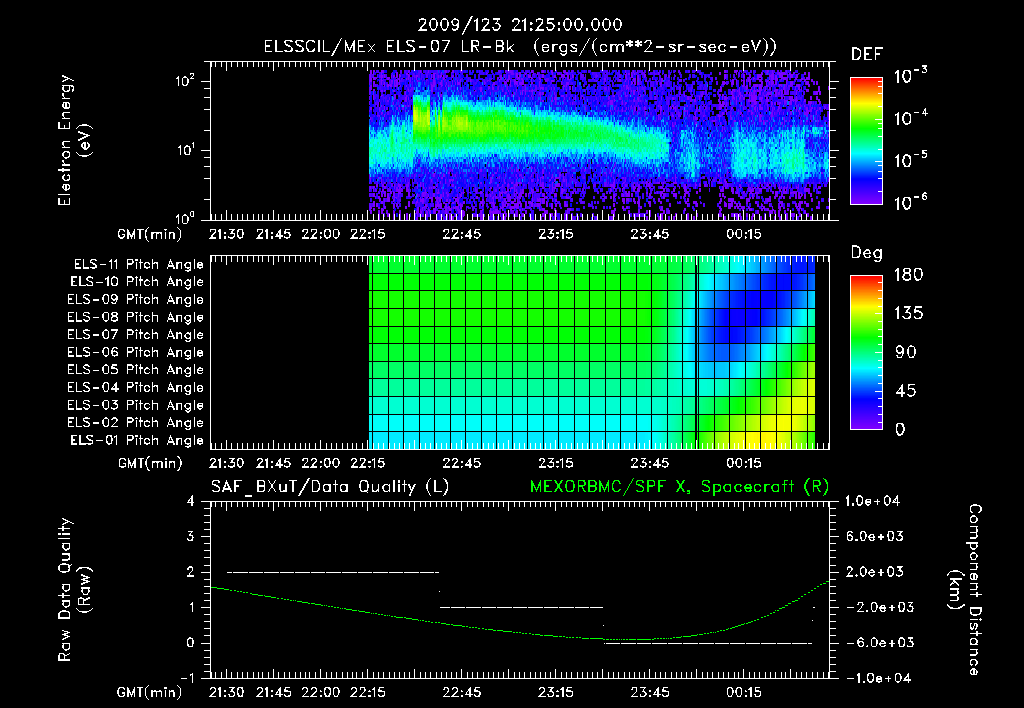The width and height of the screenshot is (1024, 708).
Task: Click the 180 tick on Deg colorbar
Action: pyautogui.click(x=908, y=275)
